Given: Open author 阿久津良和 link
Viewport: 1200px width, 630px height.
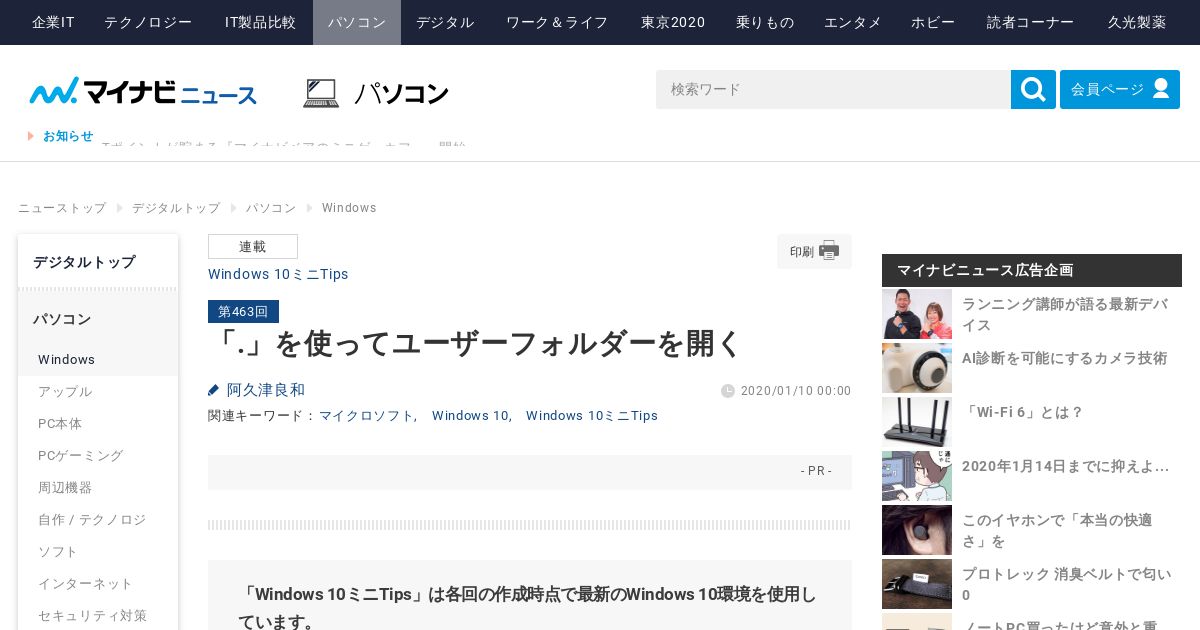Looking at the screenshot, I should (266, 390).
